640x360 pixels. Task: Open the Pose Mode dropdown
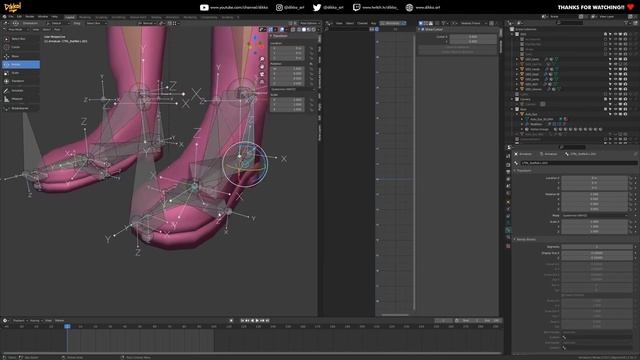click(19, 29)
